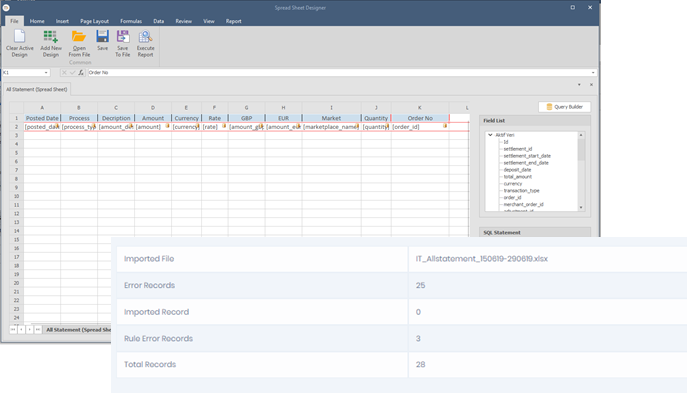
Task: Select the [marketplace_name] cell
Action: pos(331,127)
